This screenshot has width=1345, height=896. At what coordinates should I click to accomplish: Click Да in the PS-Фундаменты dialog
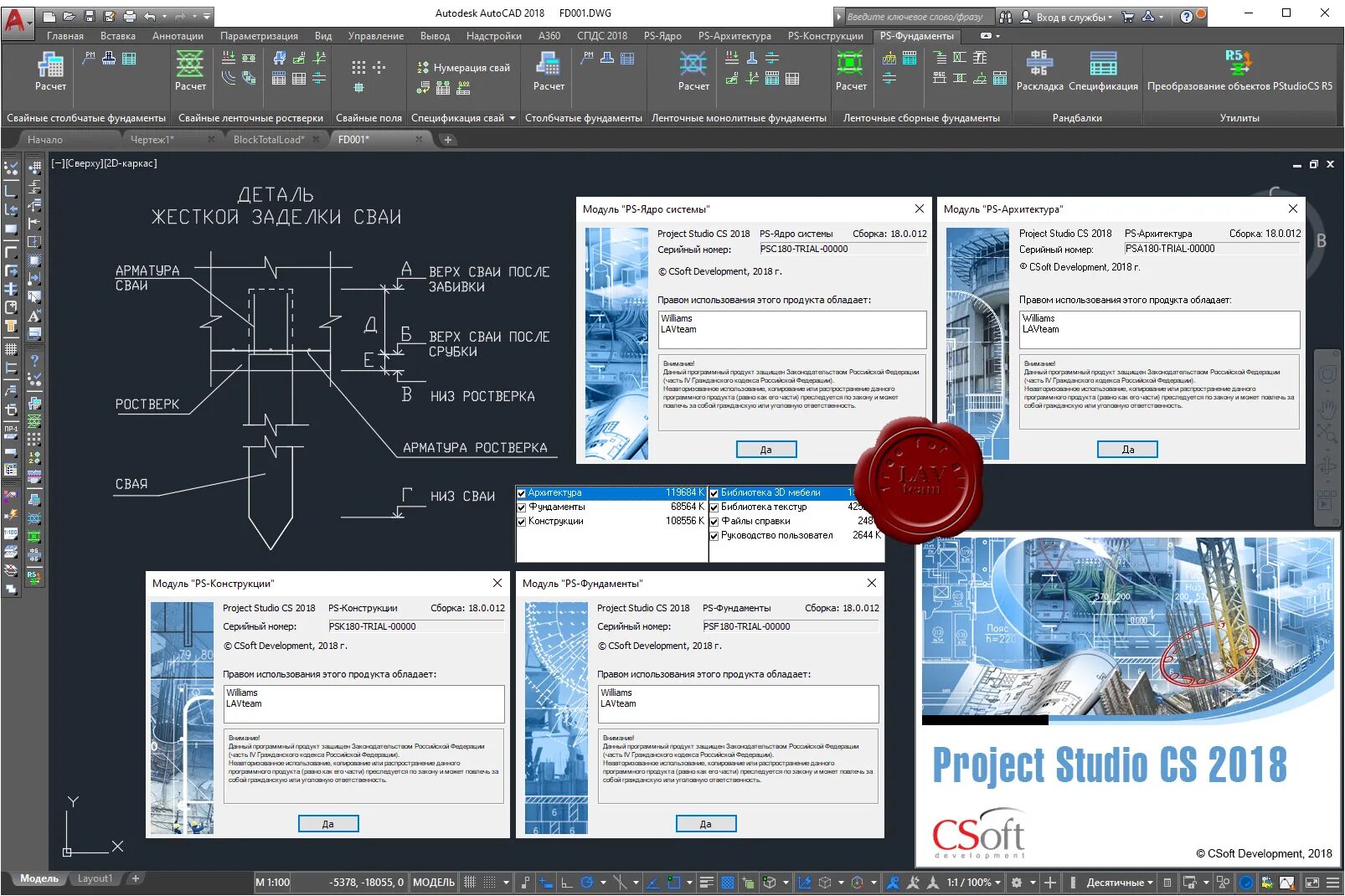pos(706,824)
